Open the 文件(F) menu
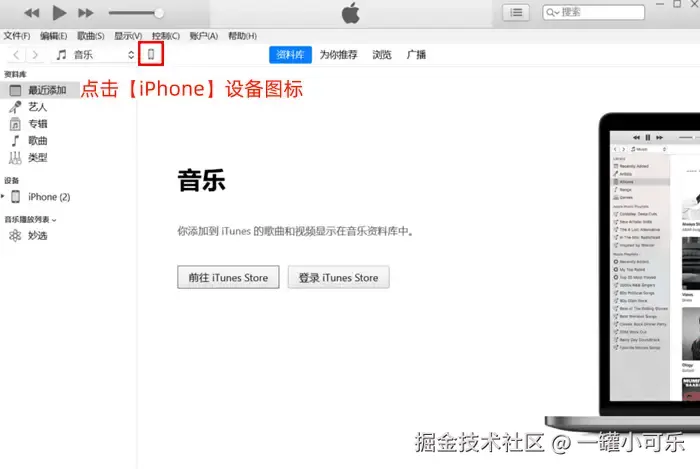Viewport: 700px width, 469px height. [17, 36]
